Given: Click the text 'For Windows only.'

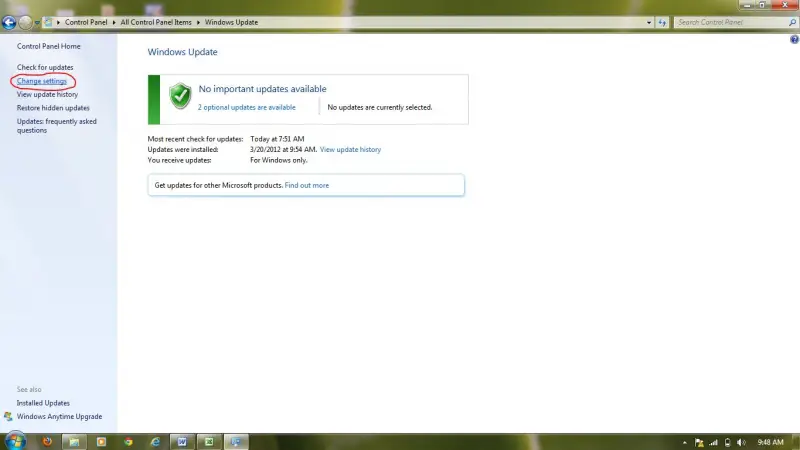Looking at the screenshot, I should pyautogui.click(x=279, y=160).
